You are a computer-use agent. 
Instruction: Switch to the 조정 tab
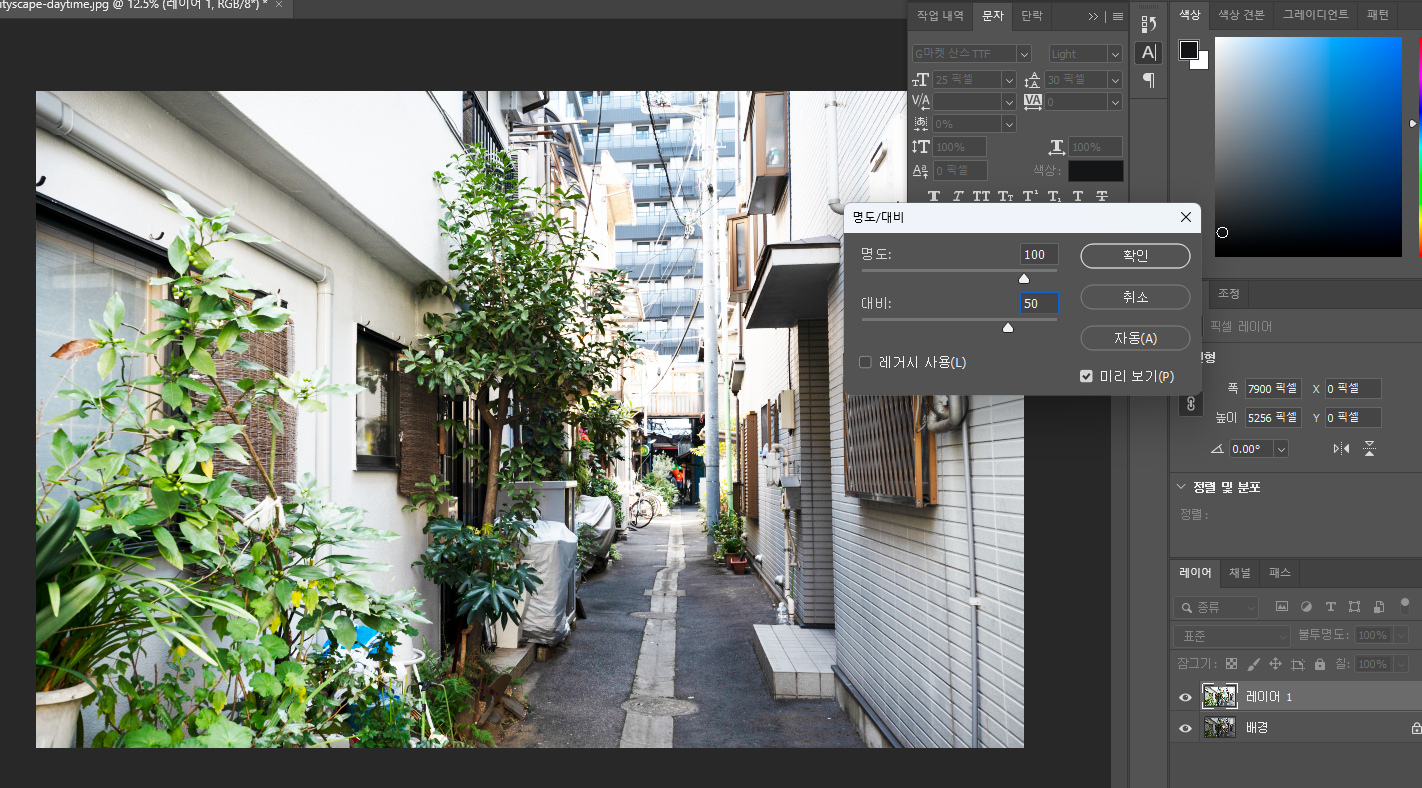[1228, 294]
